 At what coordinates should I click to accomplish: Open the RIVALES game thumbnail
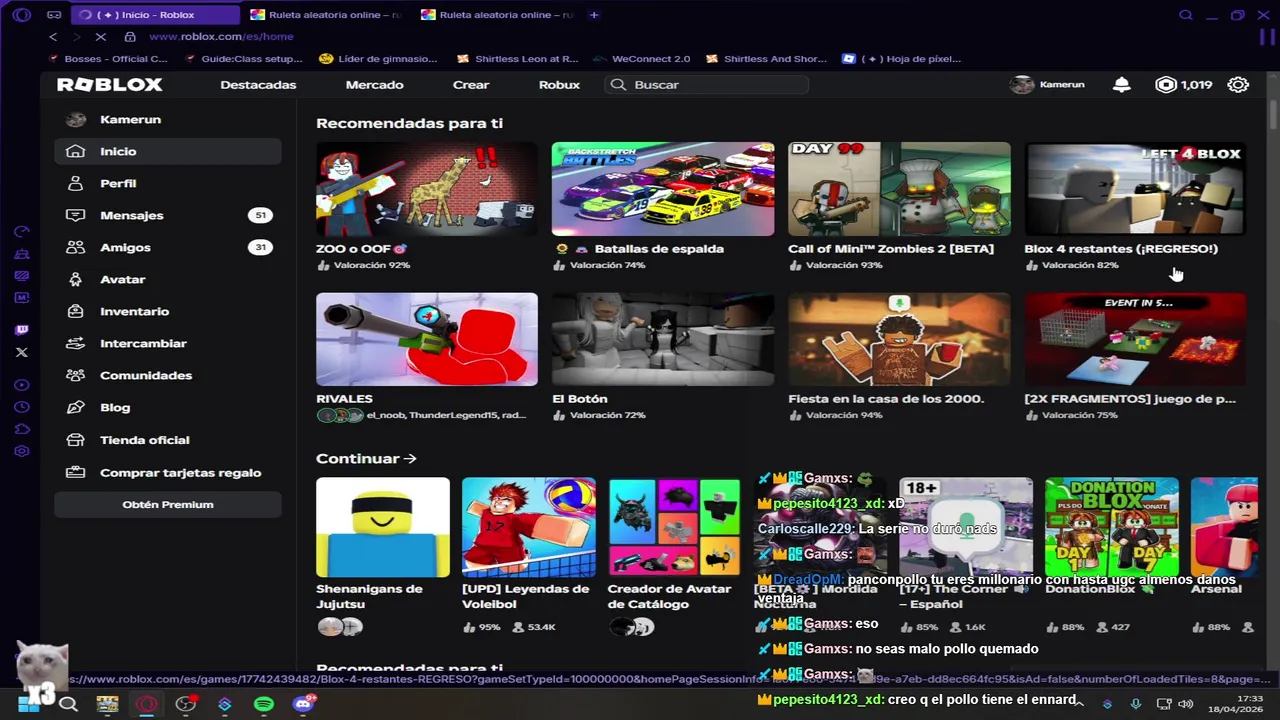(427, 339)
